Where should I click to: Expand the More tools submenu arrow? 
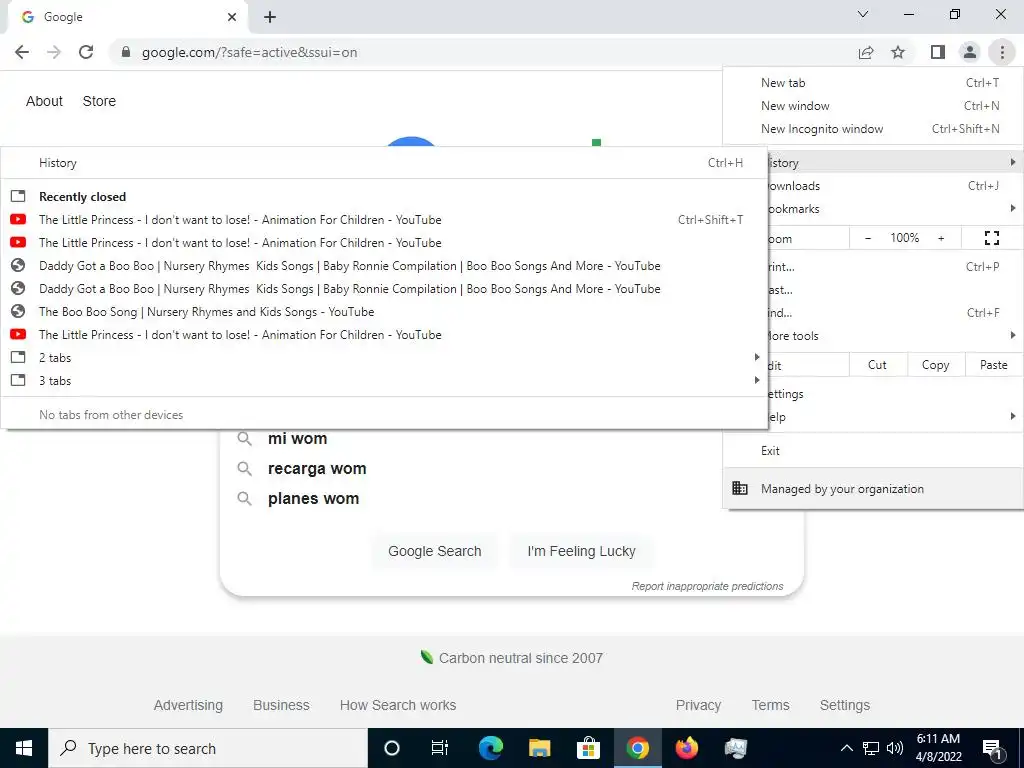point(1012,335)
